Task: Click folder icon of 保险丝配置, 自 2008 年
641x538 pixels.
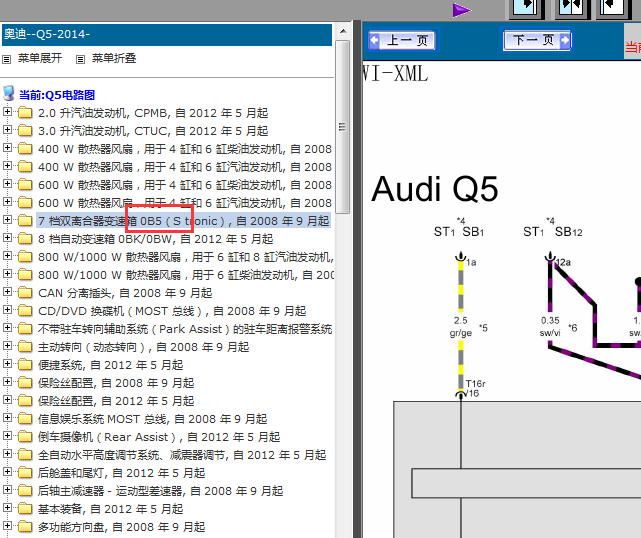Action: click(25, 382)
